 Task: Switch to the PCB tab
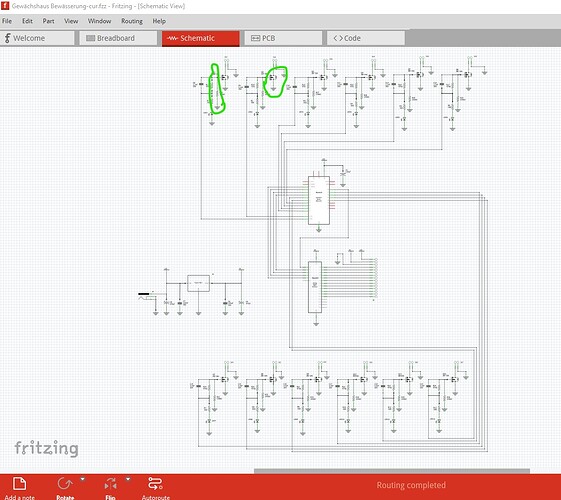click(x=283, y=38)
